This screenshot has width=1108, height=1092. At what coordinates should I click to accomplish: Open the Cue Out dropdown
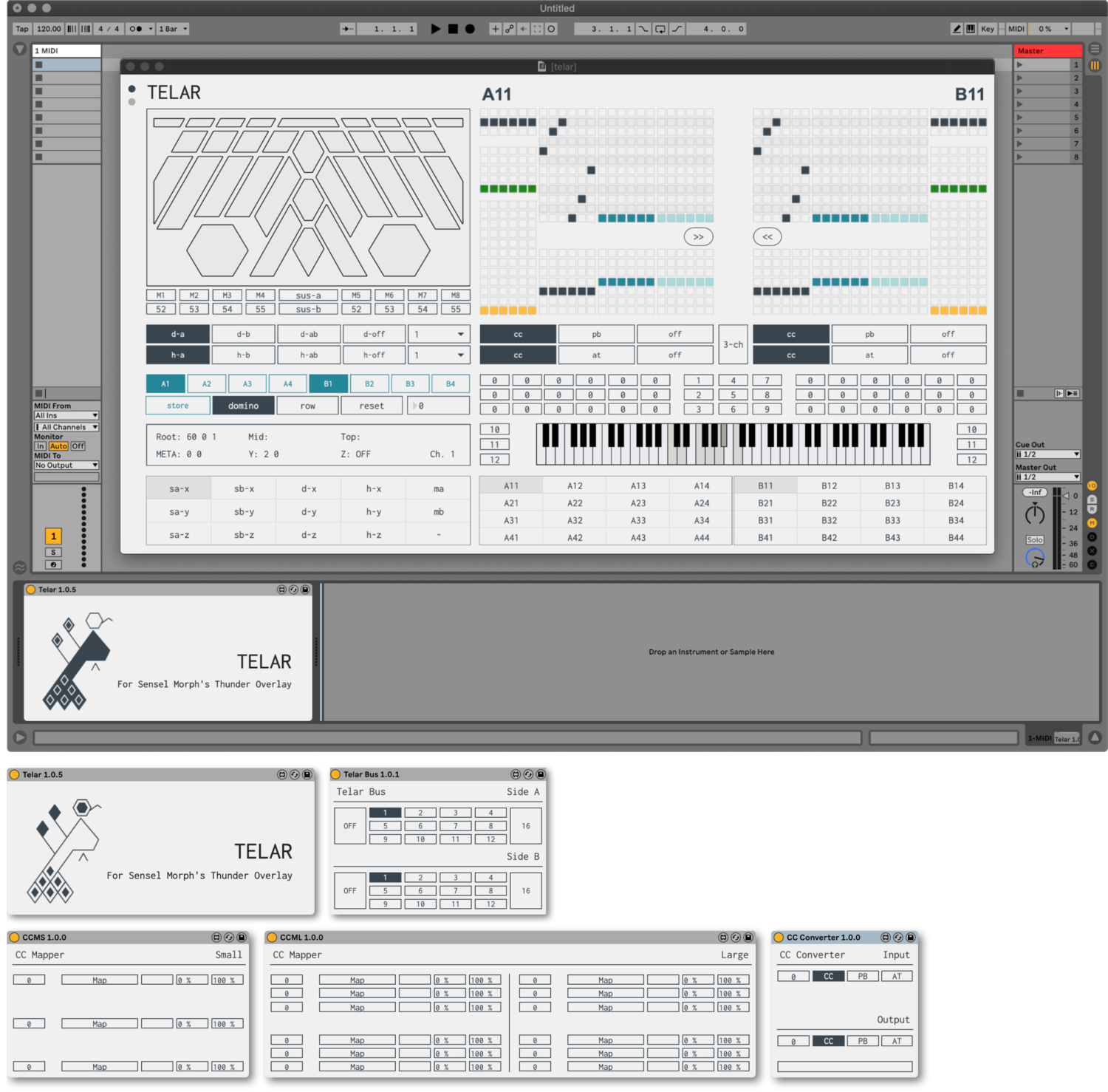point(1047,454)
